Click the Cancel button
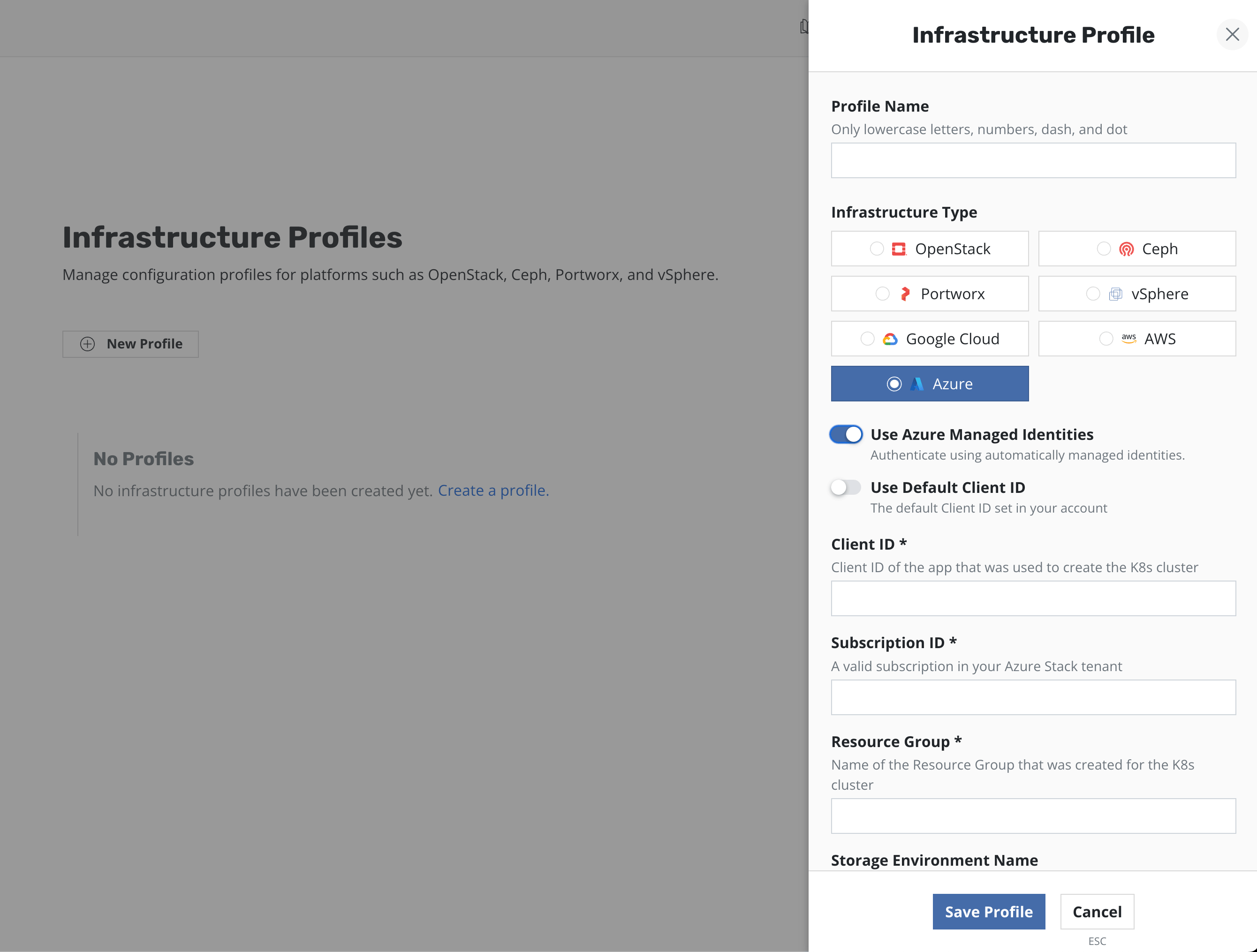The height and width of the screenshot is (952, 1257). coord(1097,912)
